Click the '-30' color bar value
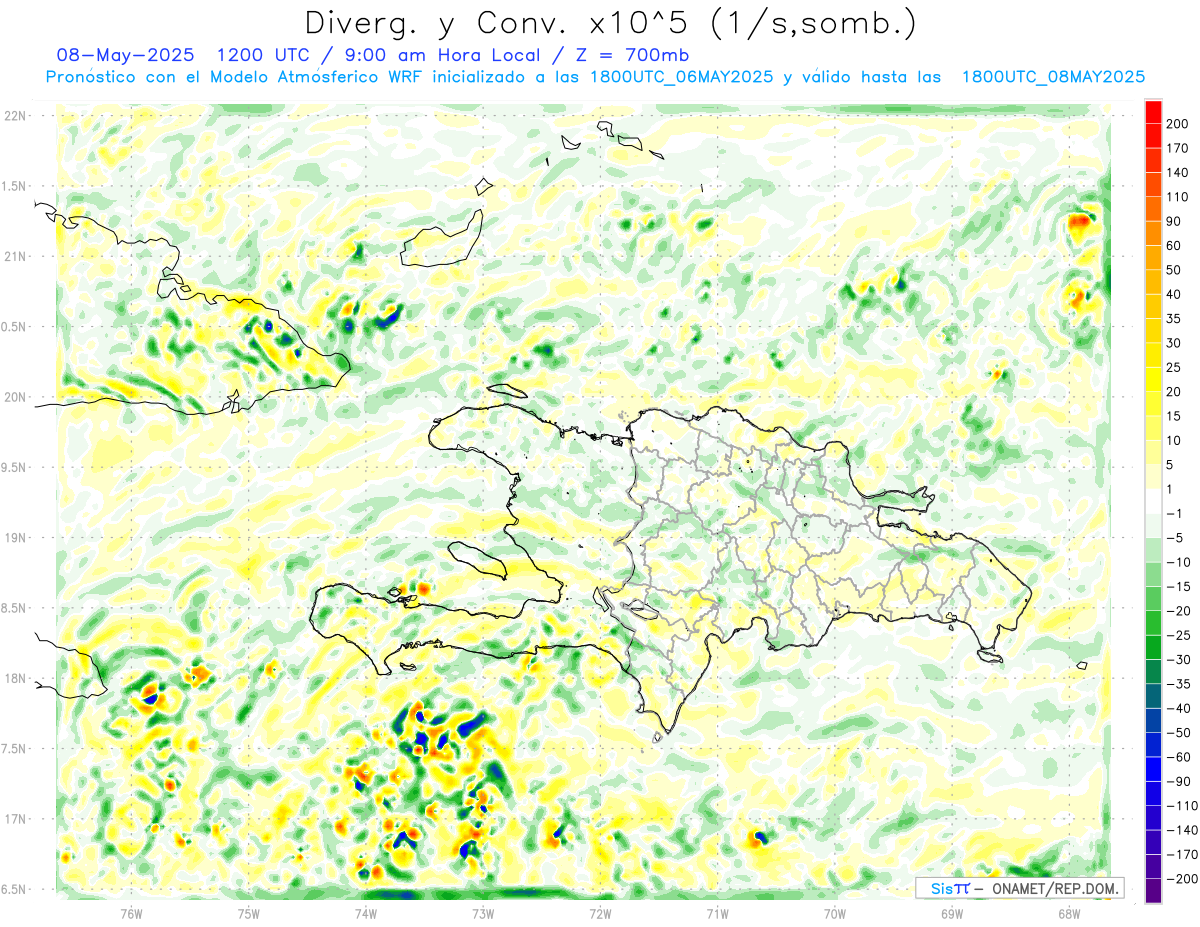 pos(1177,660)
